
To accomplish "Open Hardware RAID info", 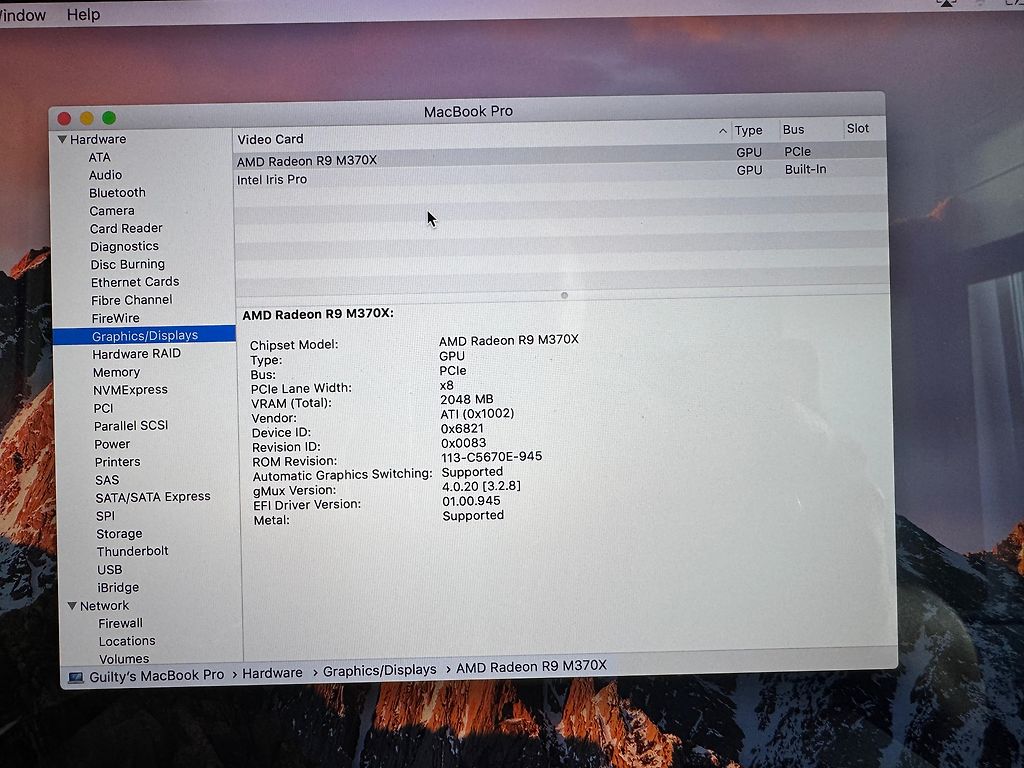I will pyautogui.click(x=136, y=354).
